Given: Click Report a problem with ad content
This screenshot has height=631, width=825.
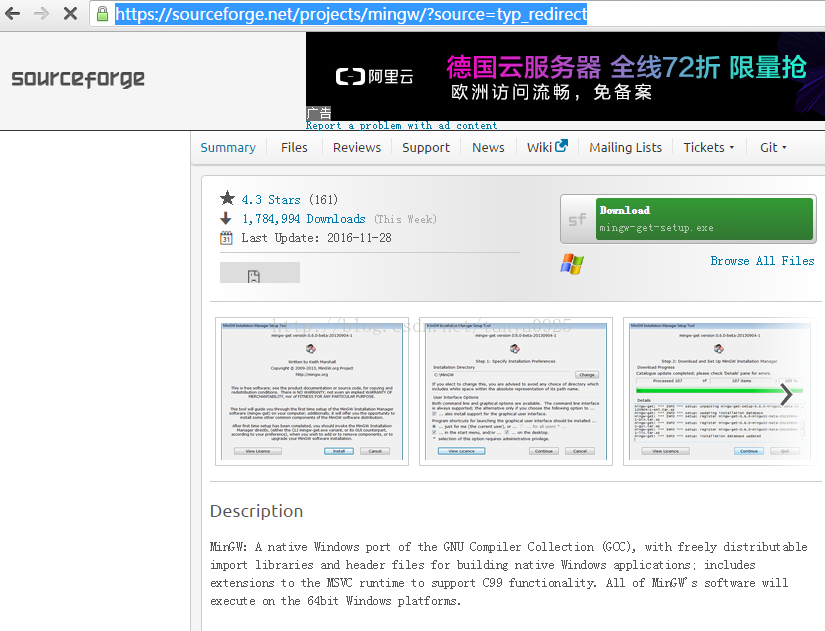Looking at the screenshot, I should click(x=401, y=125).
